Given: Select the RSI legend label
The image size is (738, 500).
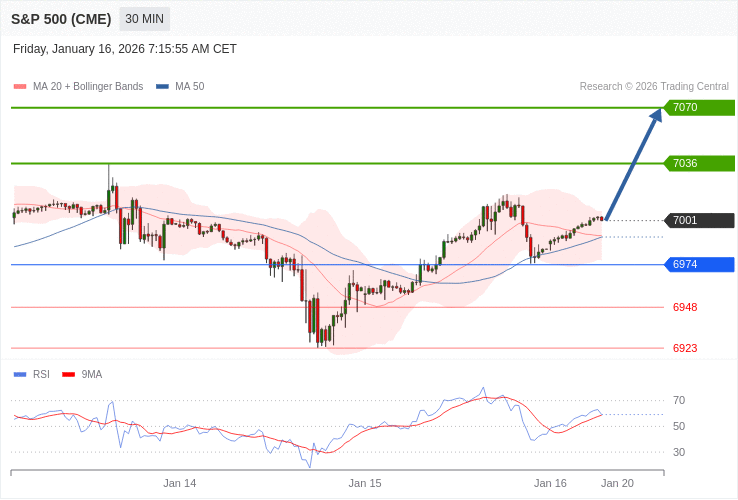Looking at the screenshot, I should point(41,375).
